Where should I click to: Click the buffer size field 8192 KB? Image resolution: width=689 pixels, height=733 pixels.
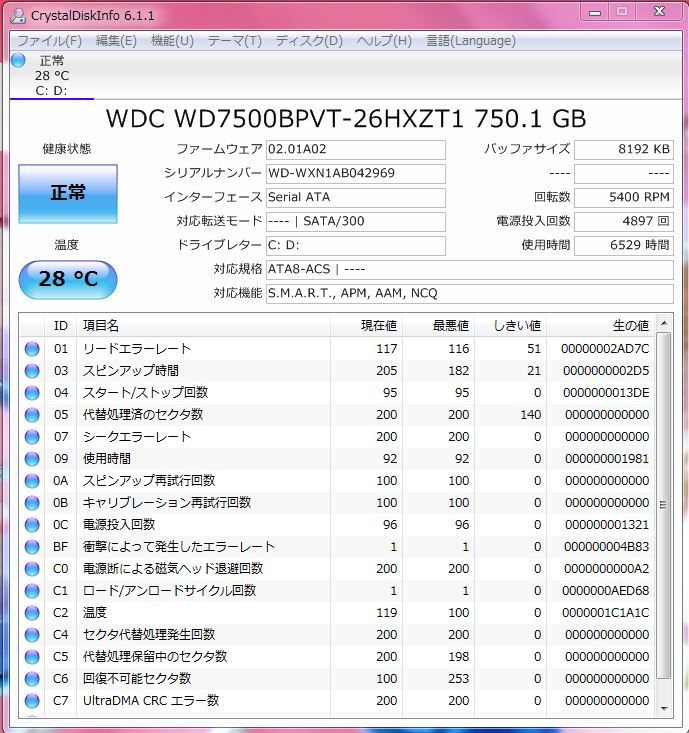(624, 150)
